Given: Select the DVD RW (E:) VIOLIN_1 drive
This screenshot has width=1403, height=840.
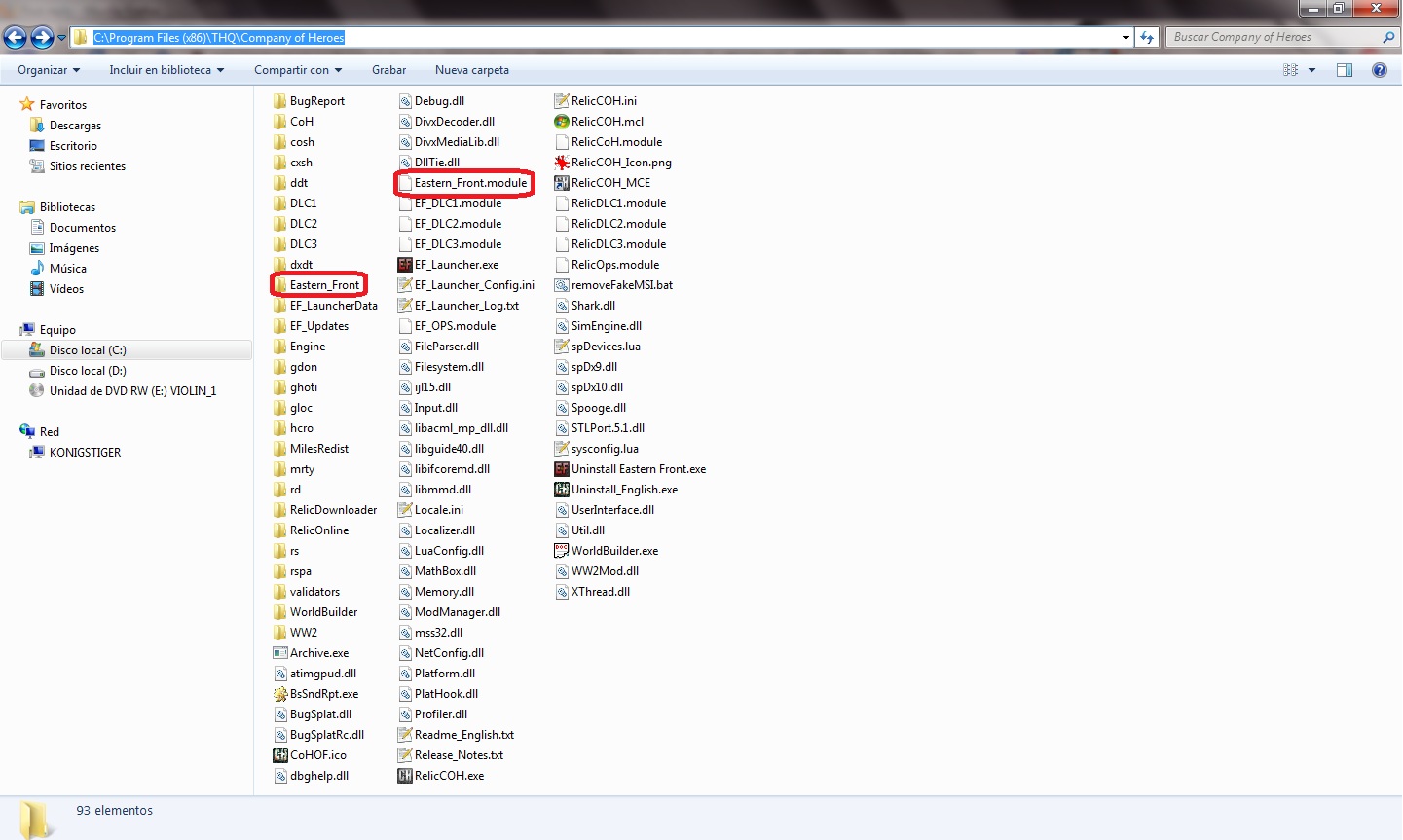Looking at the screenshot, I should coord(132,391).
